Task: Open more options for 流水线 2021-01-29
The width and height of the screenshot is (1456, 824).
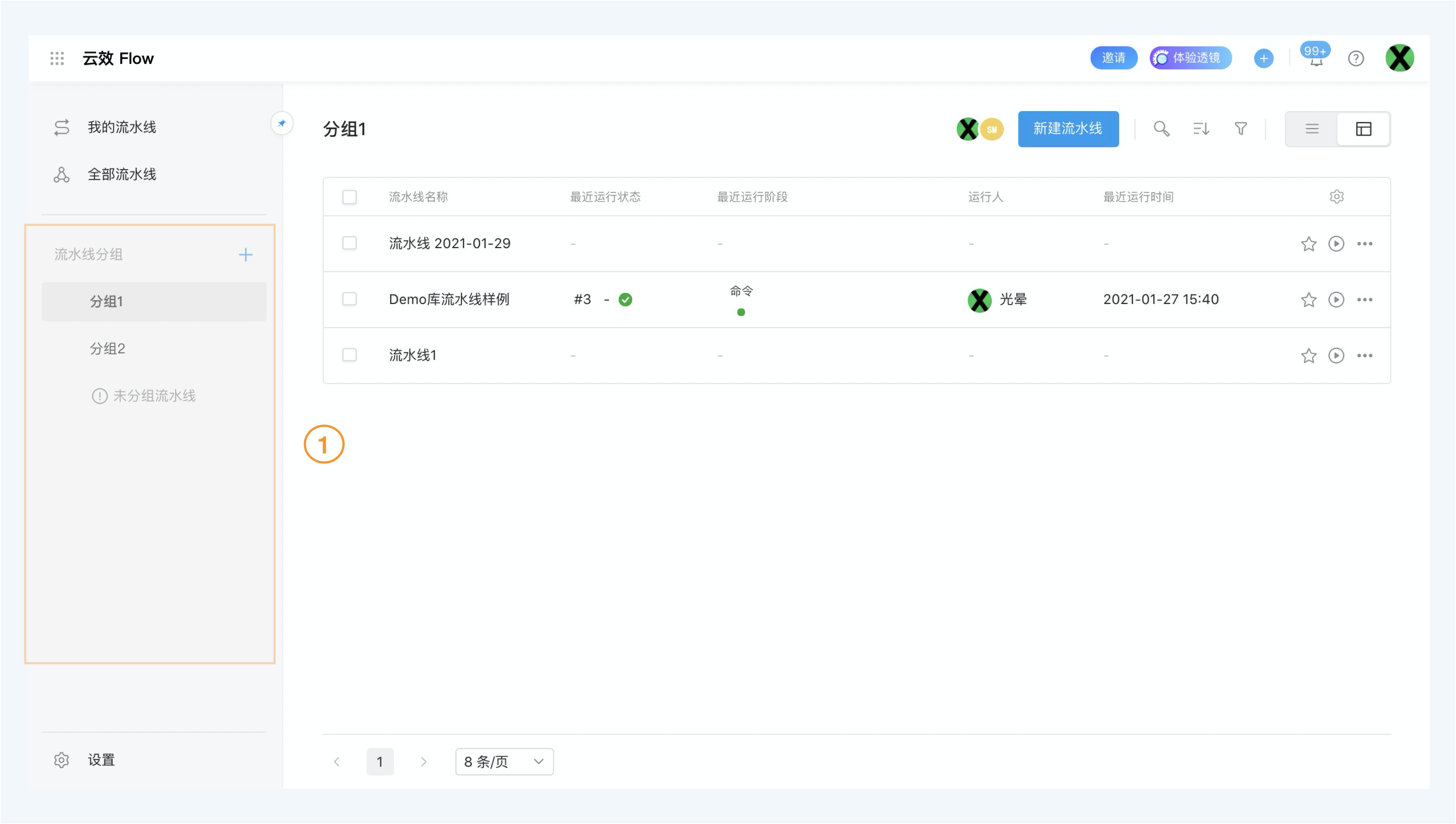Action: pyautogui.click(x=1364, y=244)
